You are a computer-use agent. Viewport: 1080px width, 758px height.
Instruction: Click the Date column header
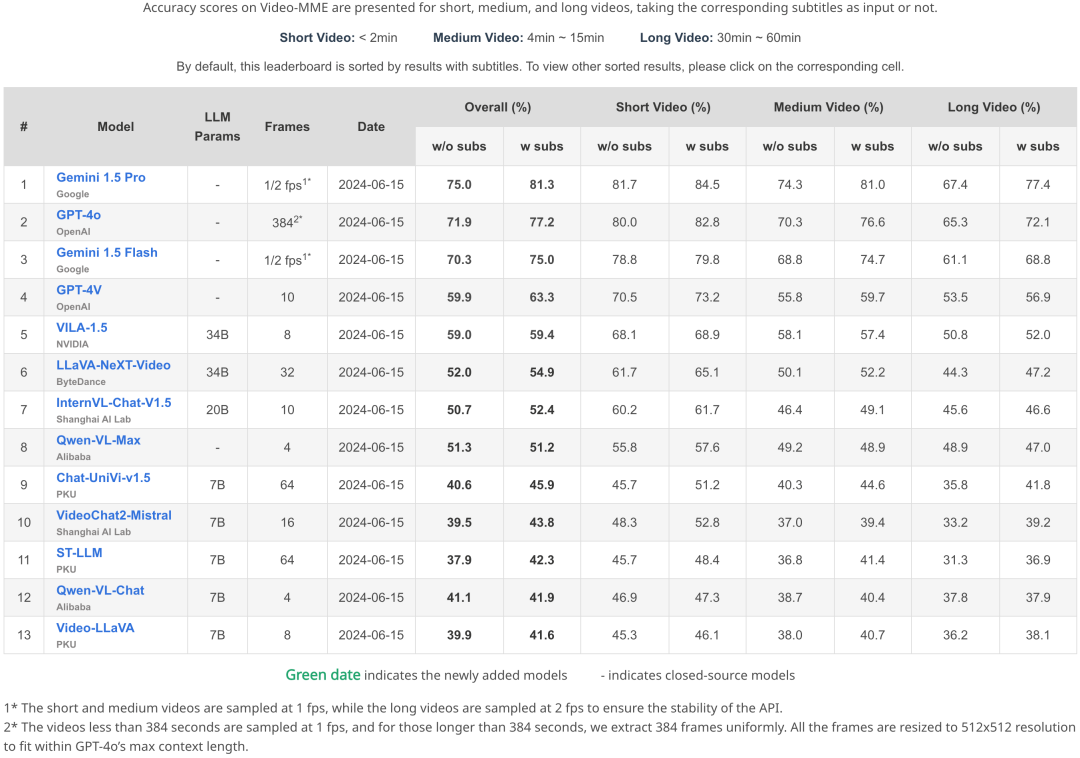point(371,127)
